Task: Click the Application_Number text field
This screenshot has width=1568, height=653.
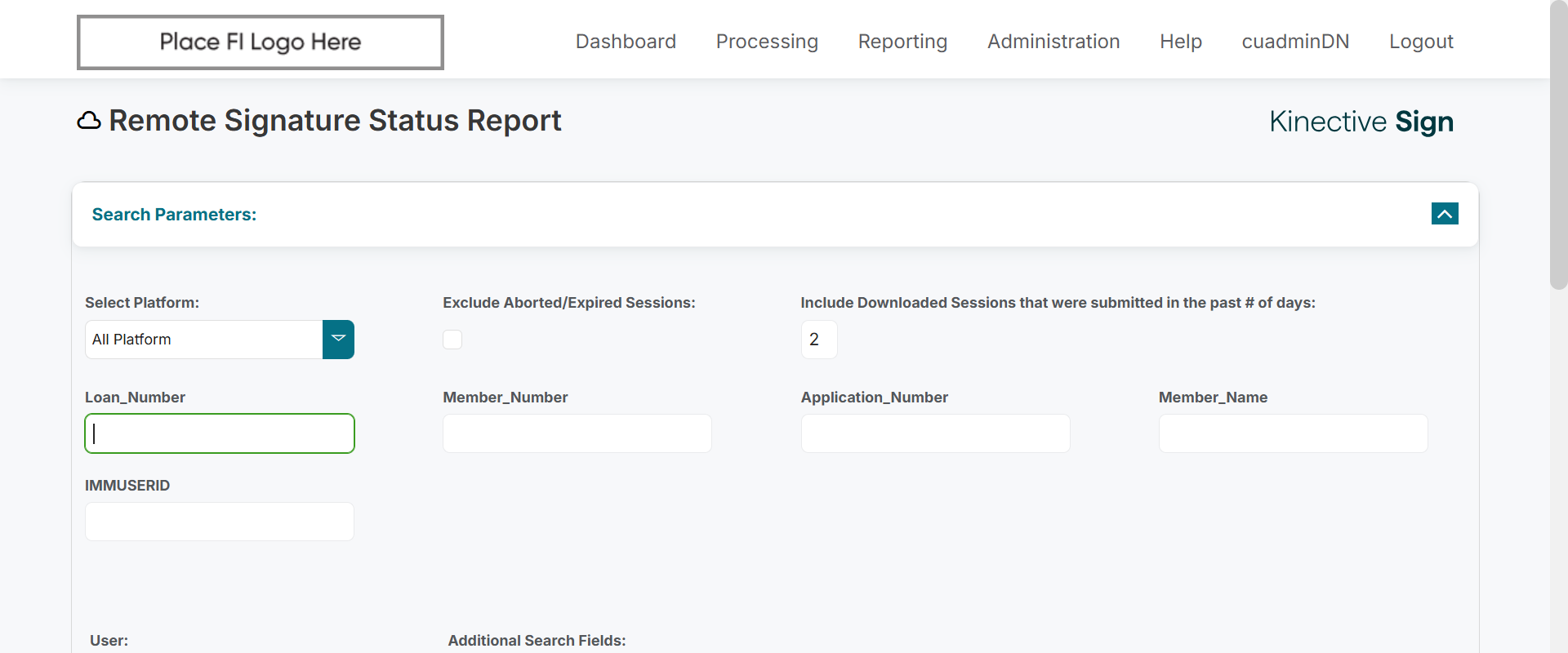Action: point(935,433)
